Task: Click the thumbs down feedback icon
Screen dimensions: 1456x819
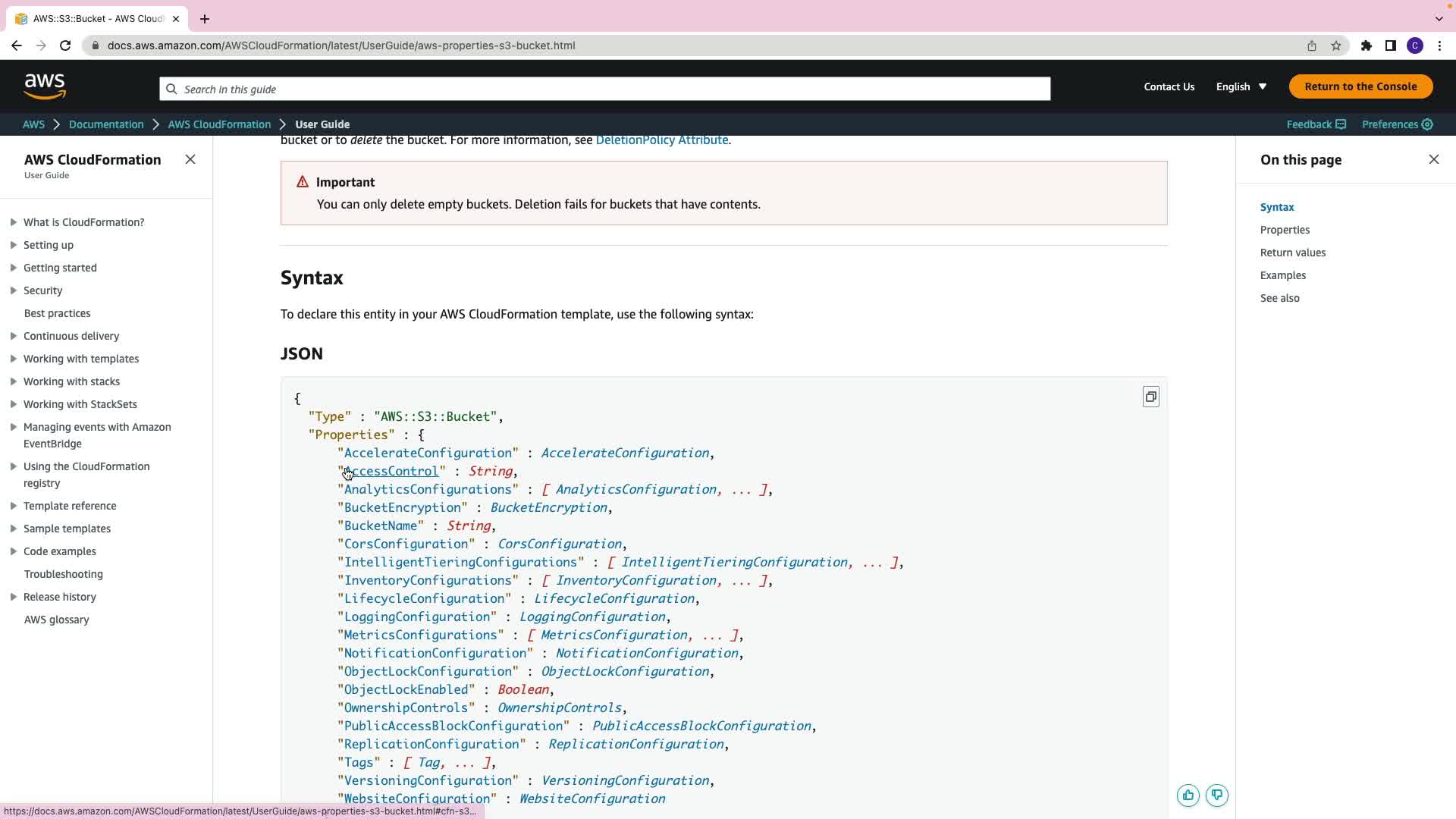Action: point(1217,795)
